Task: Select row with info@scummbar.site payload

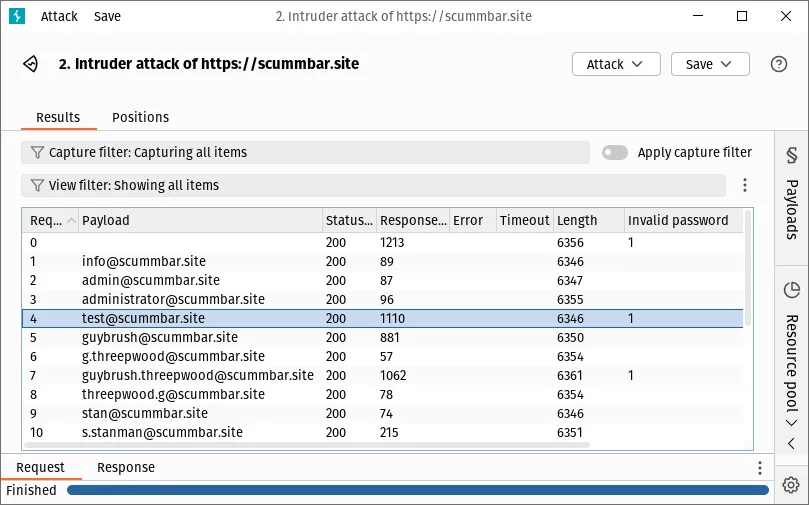Action: point(382,262)
